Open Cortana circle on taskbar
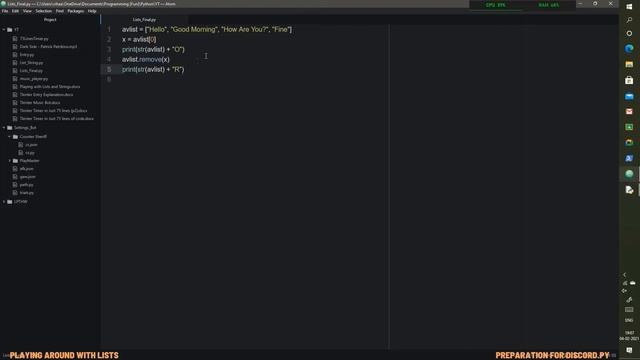This screenshot has width=640, height=360. click(x=629, y=33)
